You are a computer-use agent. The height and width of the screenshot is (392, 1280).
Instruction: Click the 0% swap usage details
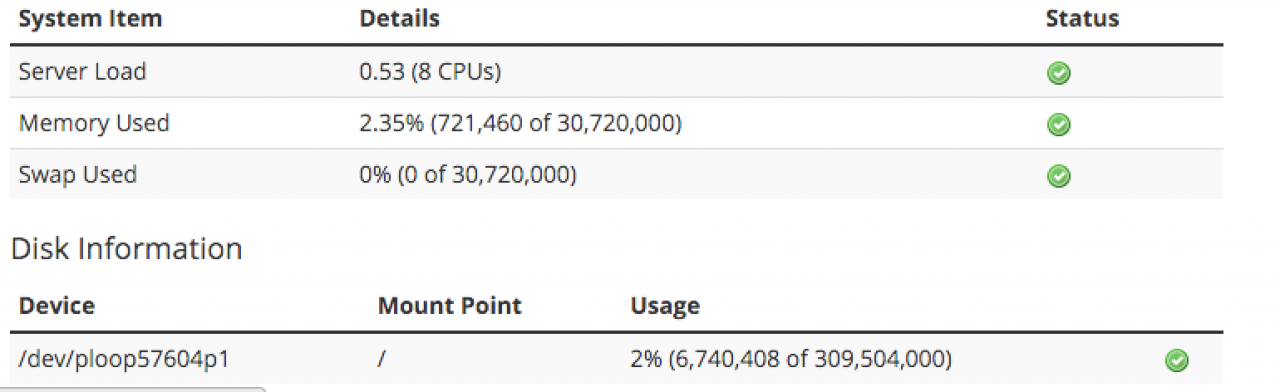click(467, 175)
